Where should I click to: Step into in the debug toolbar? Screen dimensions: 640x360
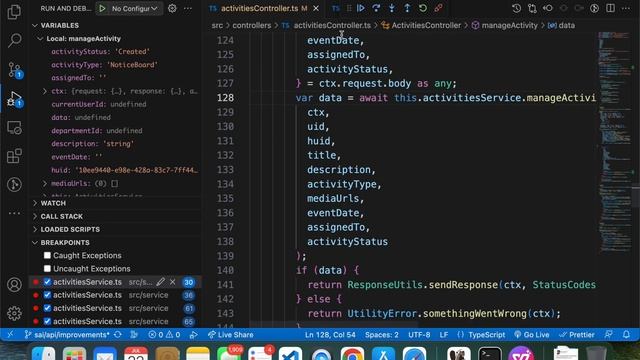pos(391,8)
